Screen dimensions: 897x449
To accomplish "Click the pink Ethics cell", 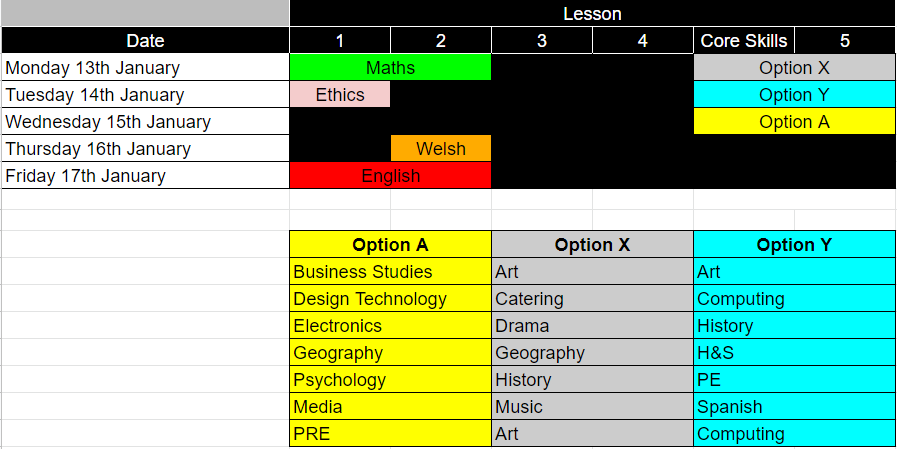I will [340, 94].
